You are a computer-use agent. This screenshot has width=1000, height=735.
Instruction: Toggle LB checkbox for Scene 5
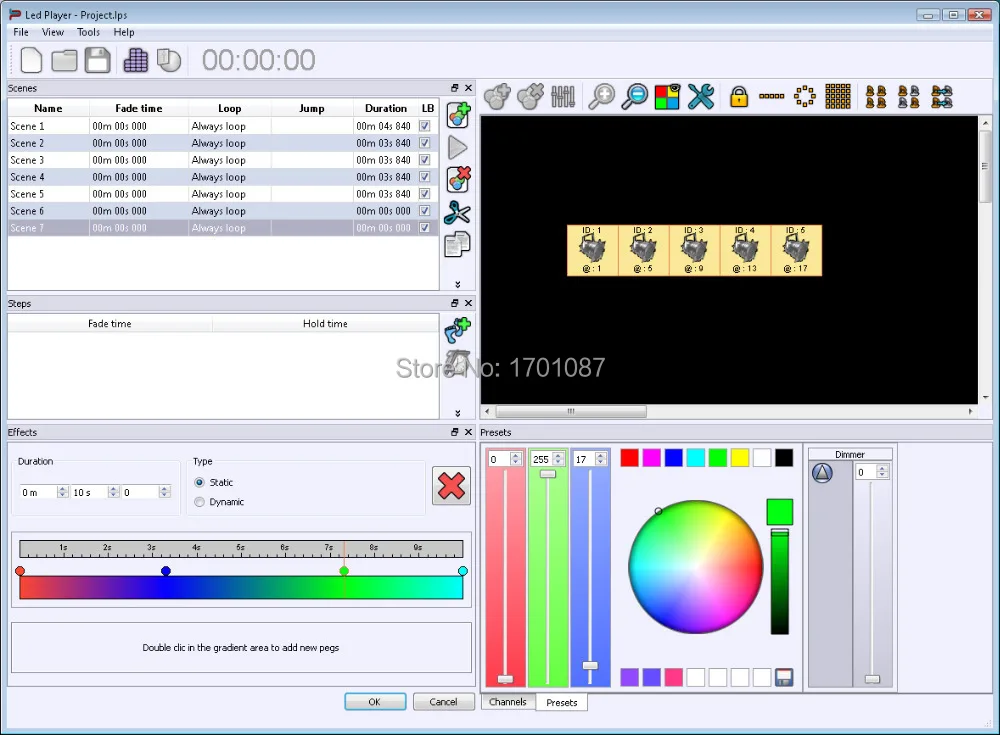(425, 194)
